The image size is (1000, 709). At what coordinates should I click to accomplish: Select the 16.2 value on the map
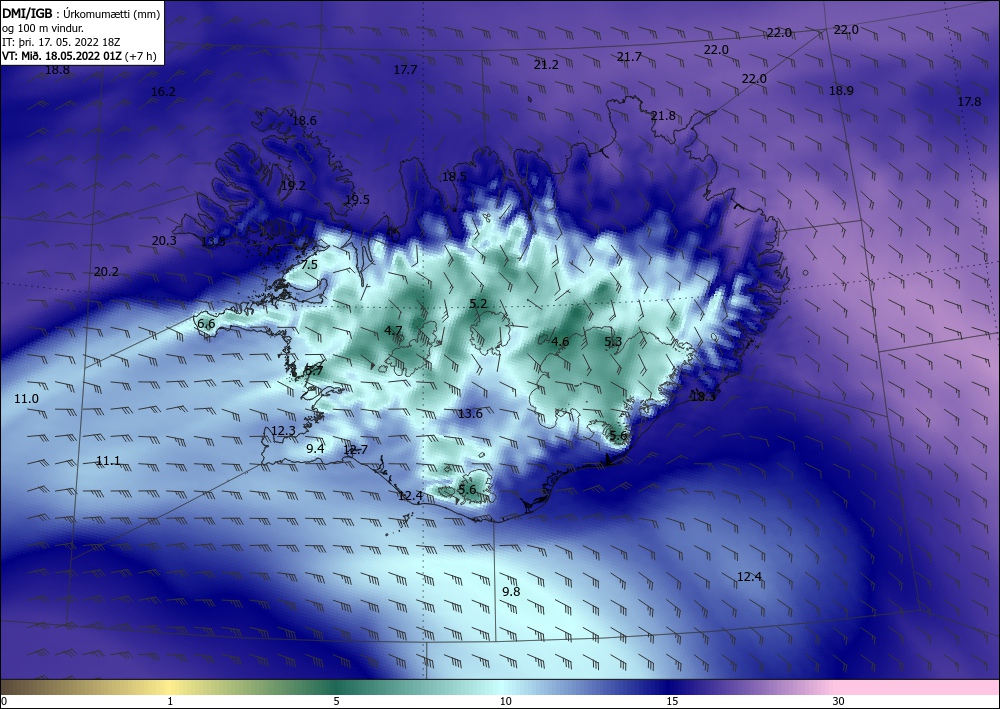coord(163,92)
